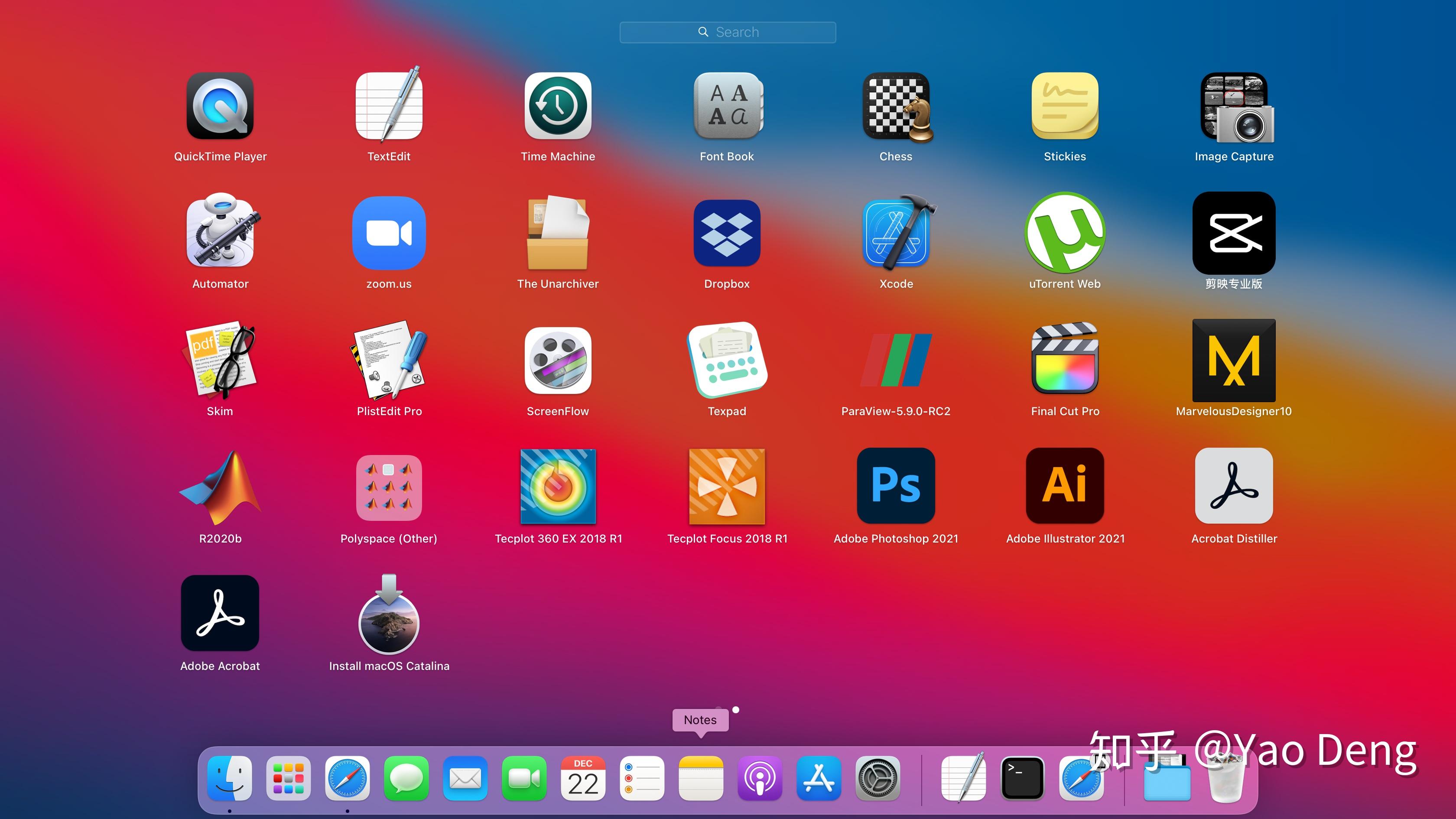The image size is (1456, 819).
Task: Open the Polyspace (Other) folder
Action: tap(389, 487)
